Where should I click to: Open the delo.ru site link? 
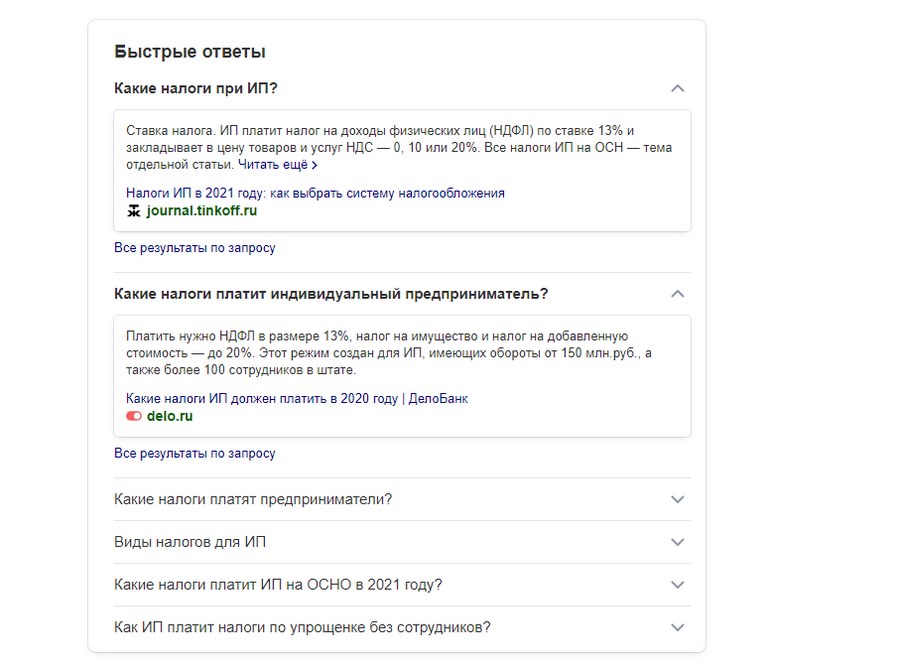coord(169,416)
